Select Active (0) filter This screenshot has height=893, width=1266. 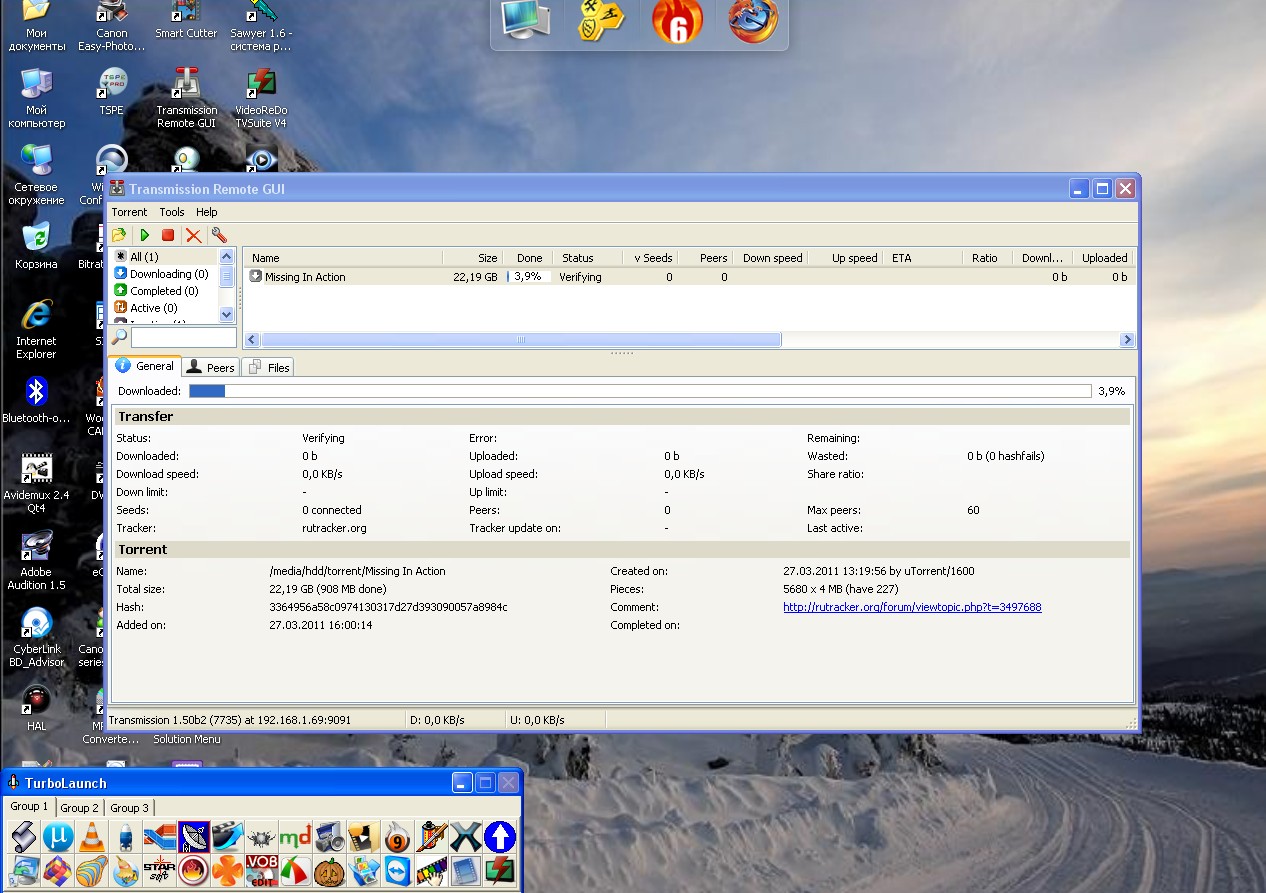click(x=147, y=308)
